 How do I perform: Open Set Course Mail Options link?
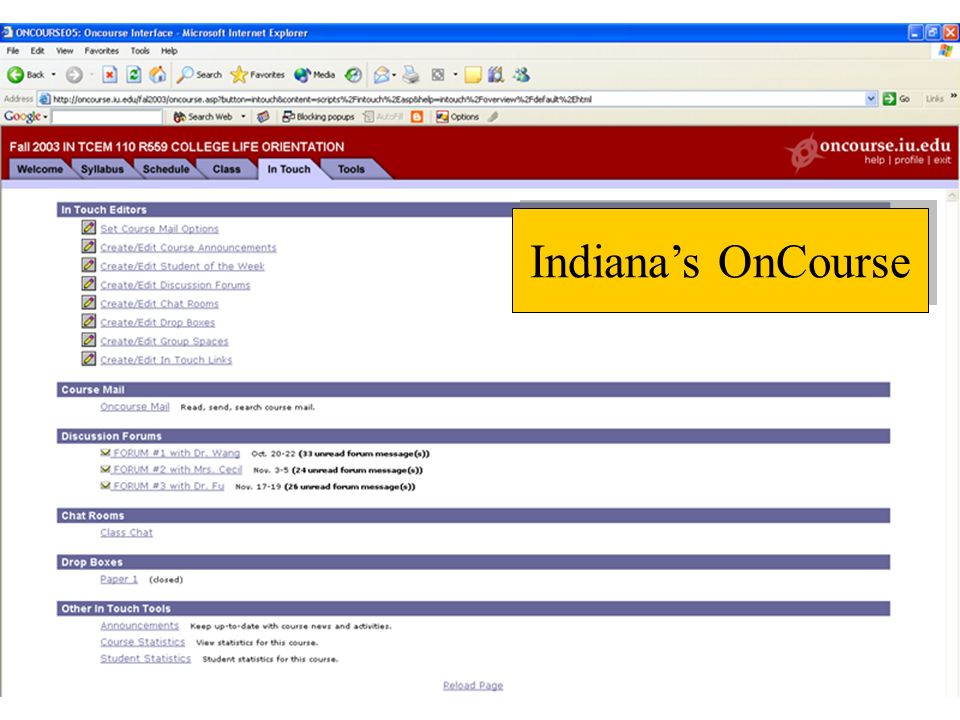pyautogui.click(x=159, y=228)
